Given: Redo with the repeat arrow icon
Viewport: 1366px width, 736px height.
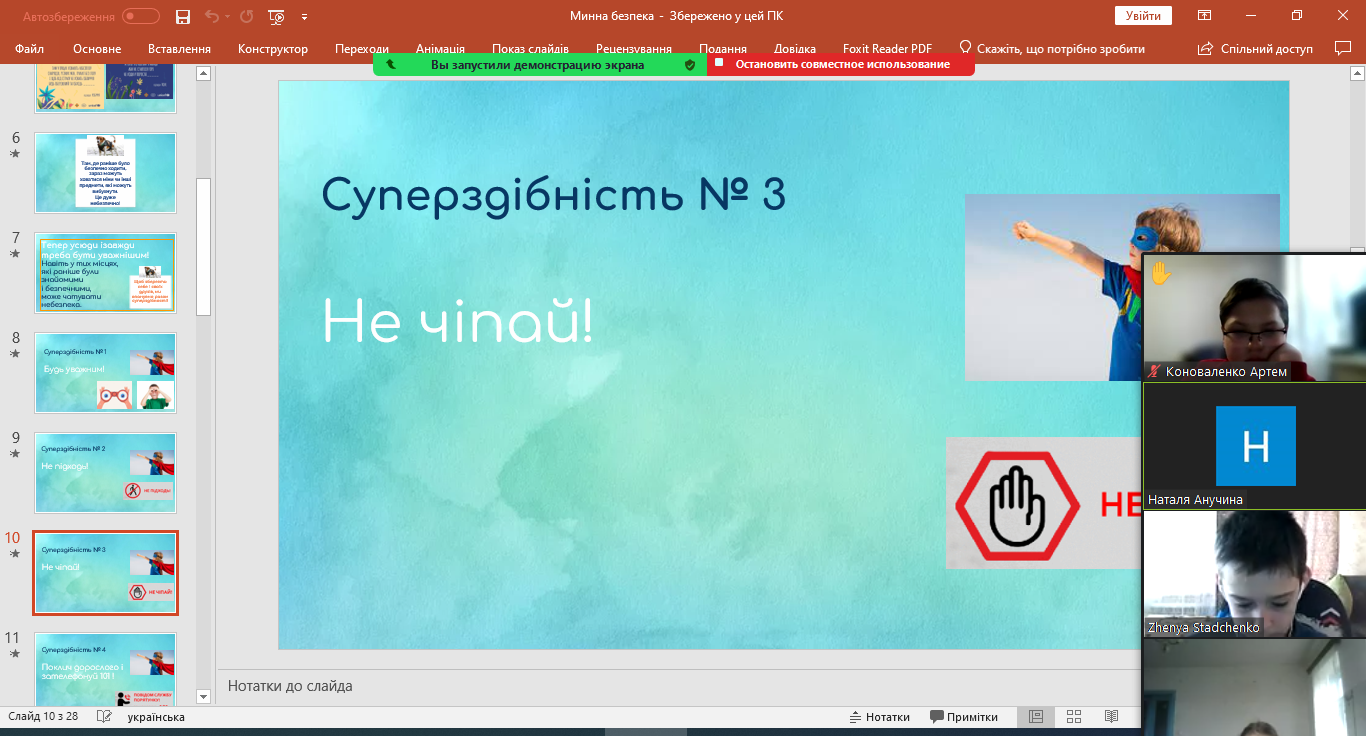Looking at the screenshot, I should 246,16.
